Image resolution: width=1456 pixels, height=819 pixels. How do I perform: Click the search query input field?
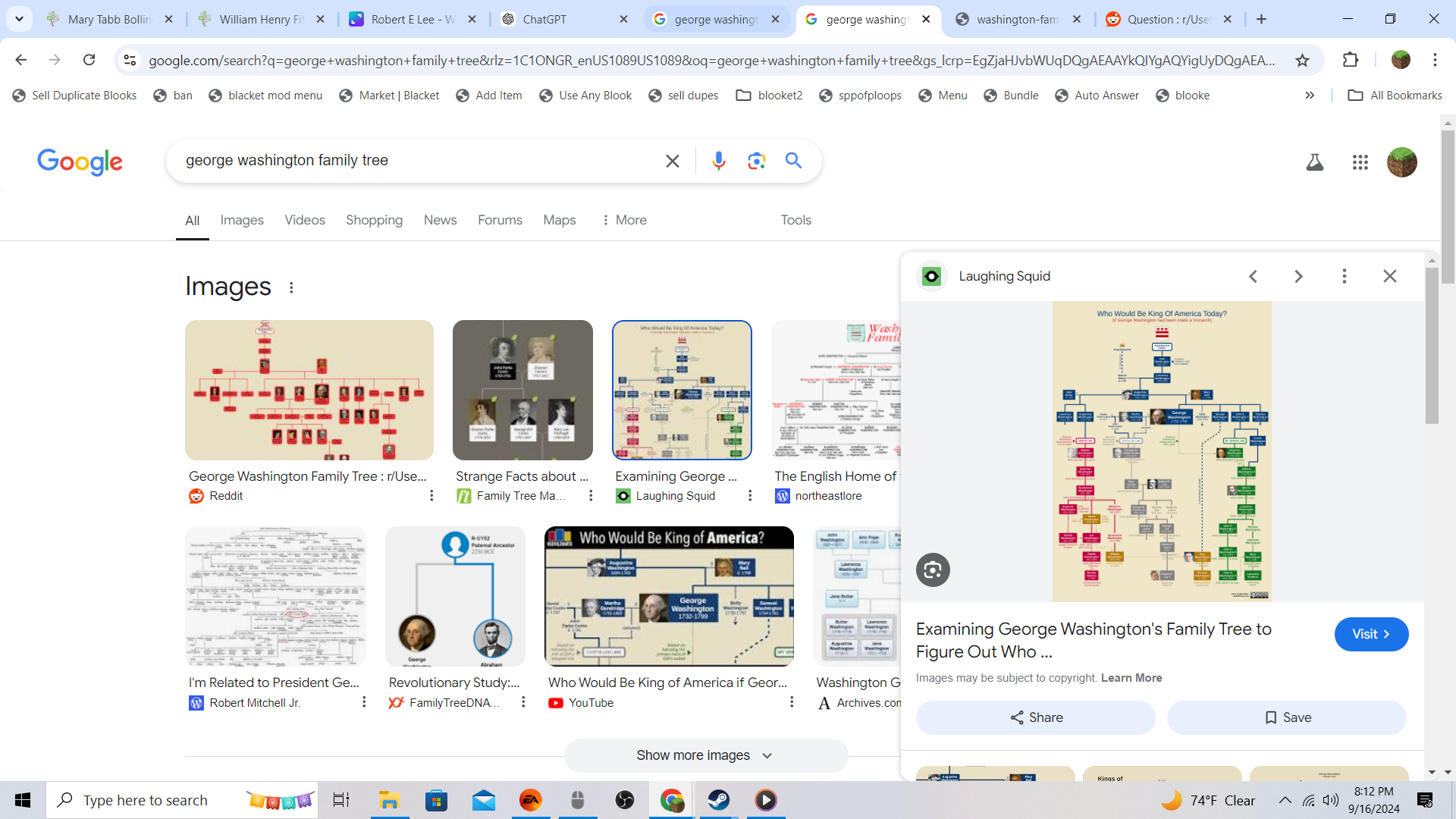coord(417,160)
